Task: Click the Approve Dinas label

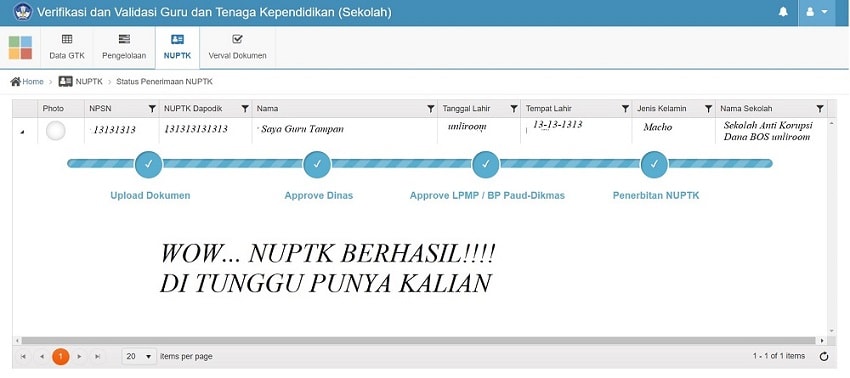Action: coord(319,195)
